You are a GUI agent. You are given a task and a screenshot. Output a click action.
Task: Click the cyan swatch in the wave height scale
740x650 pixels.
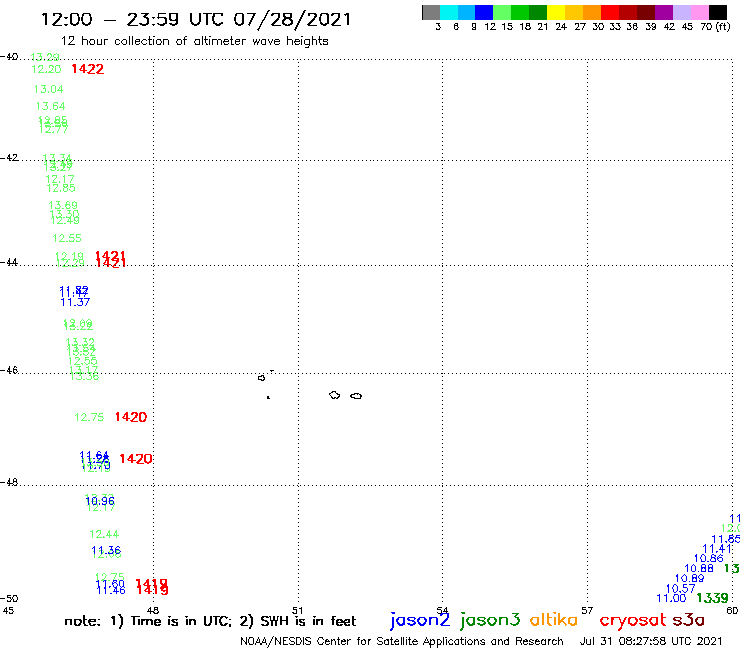[x=449, y=12]
